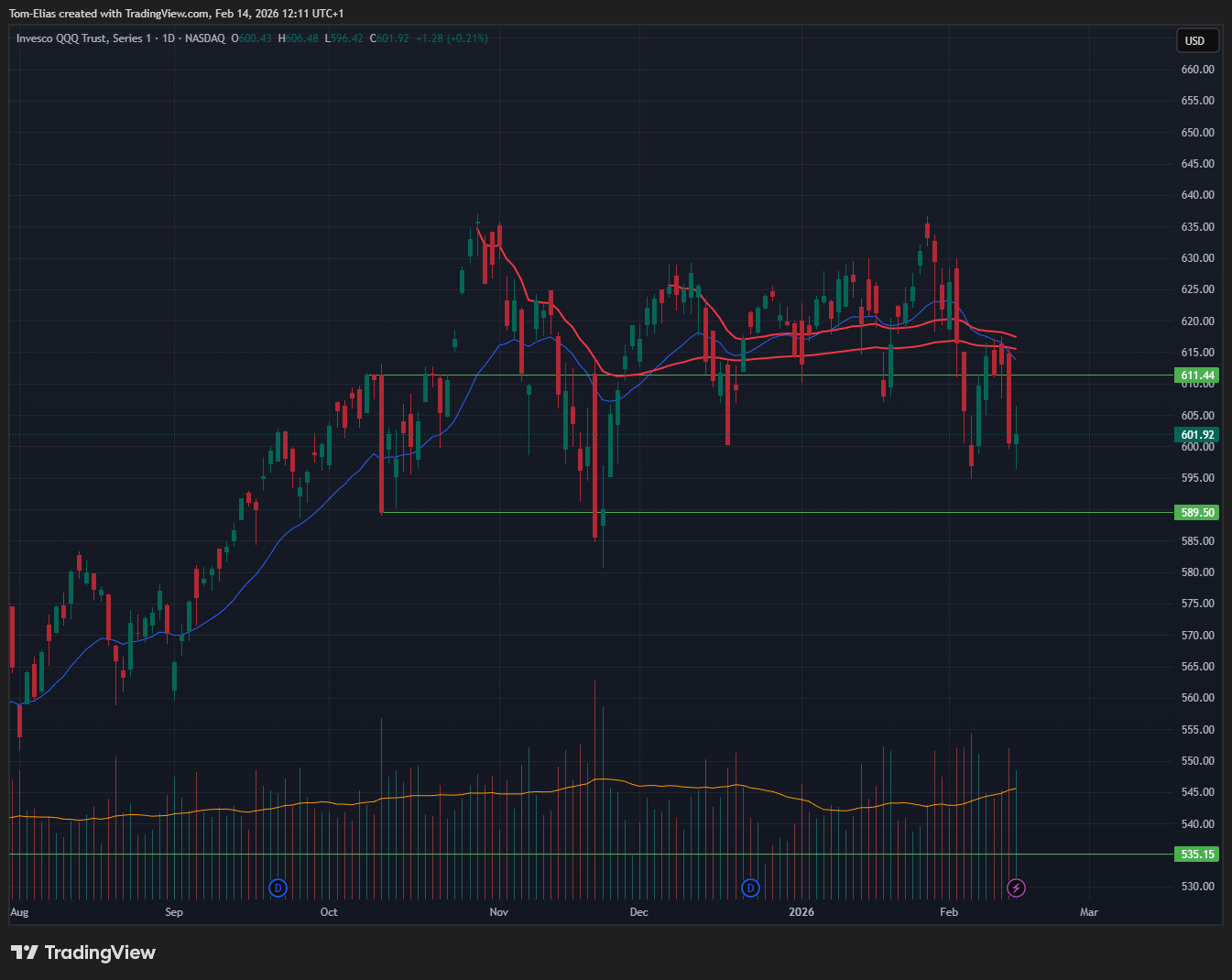Image resolution: width=1232 pixels, height=980 pixels.
Task: Click the low value L596.42
Action: [x=344, y=38]
